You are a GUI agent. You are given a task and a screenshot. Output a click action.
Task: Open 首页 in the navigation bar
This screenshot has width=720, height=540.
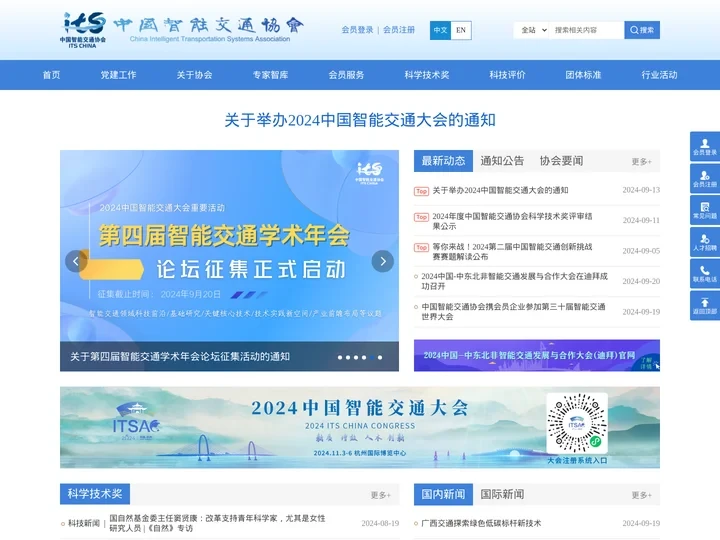pyautogui.click(x=51, y=75)
